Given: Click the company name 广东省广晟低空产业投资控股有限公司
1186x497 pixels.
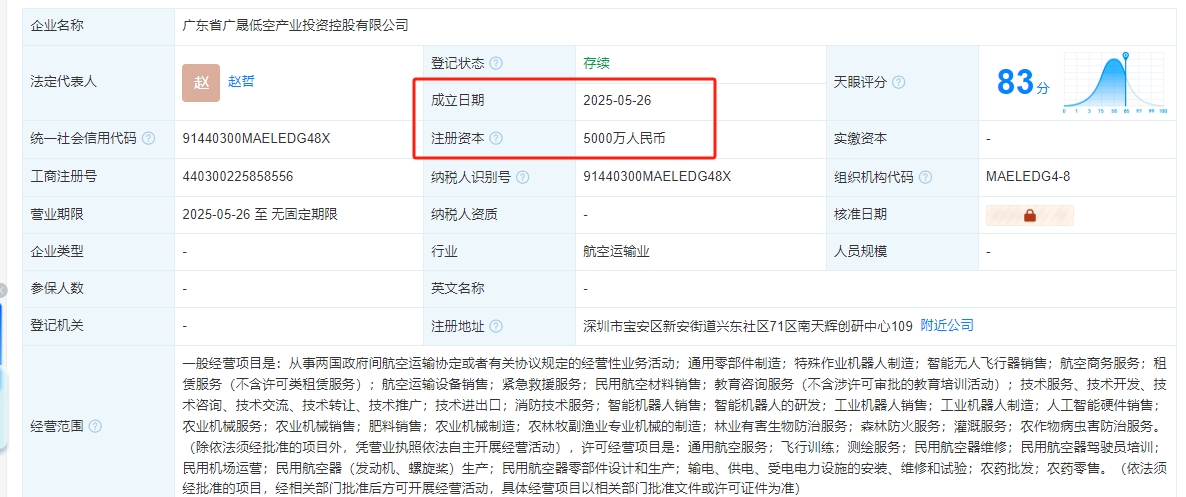Looking at the screenshot, I should coord(296,25).
